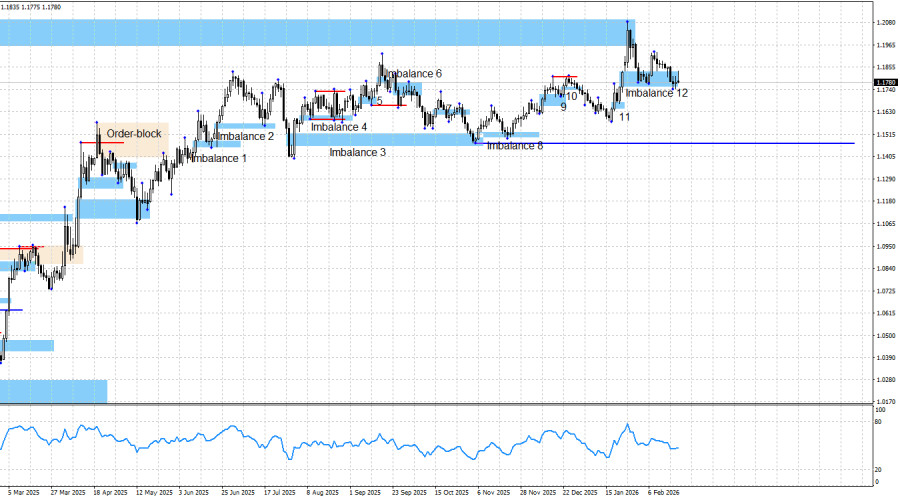
Task: Select the Imbalance 12 label
Action: point(656,93)
